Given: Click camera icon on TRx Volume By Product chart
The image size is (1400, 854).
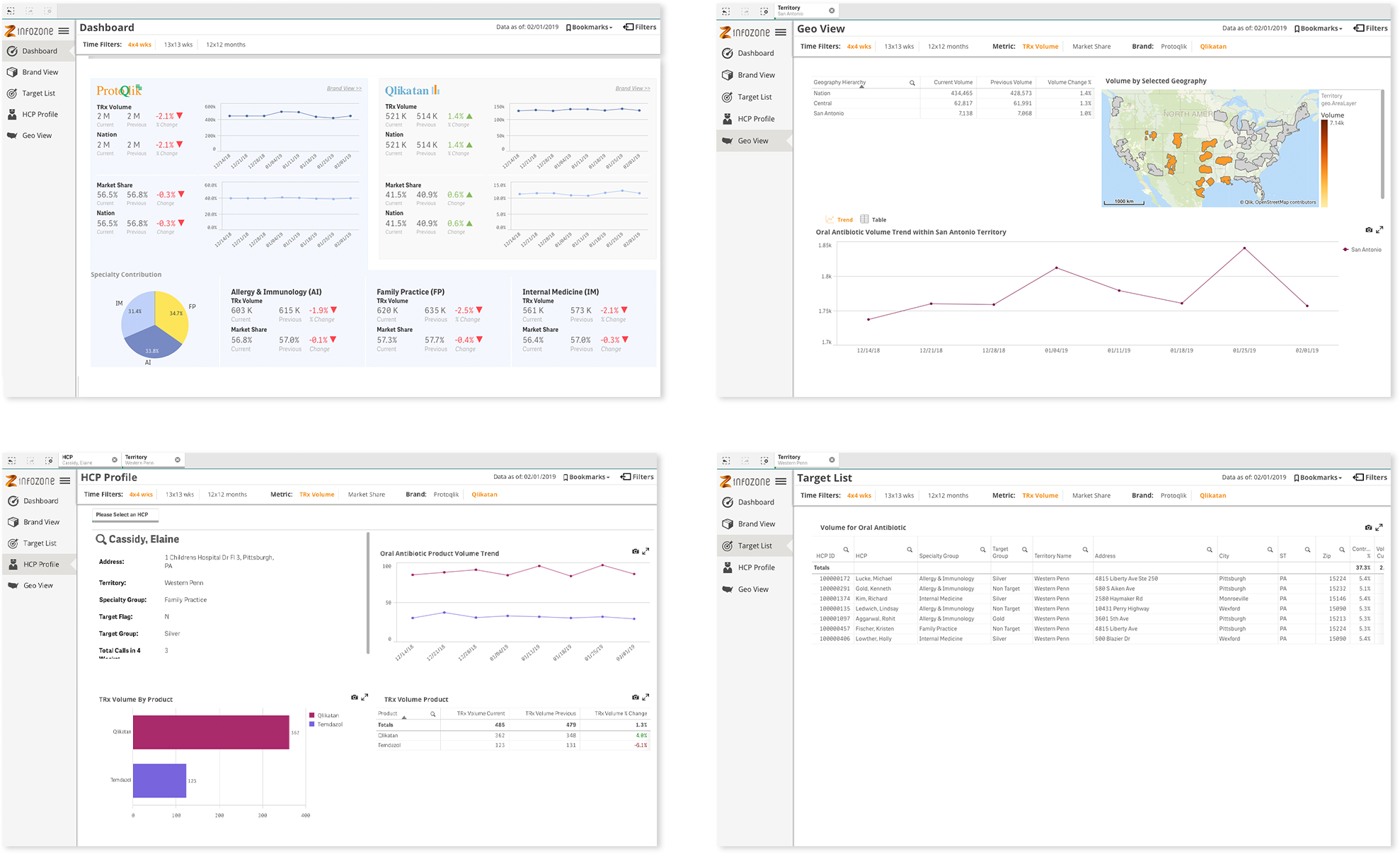Looking at the screenshot, I should pos(354,698).
